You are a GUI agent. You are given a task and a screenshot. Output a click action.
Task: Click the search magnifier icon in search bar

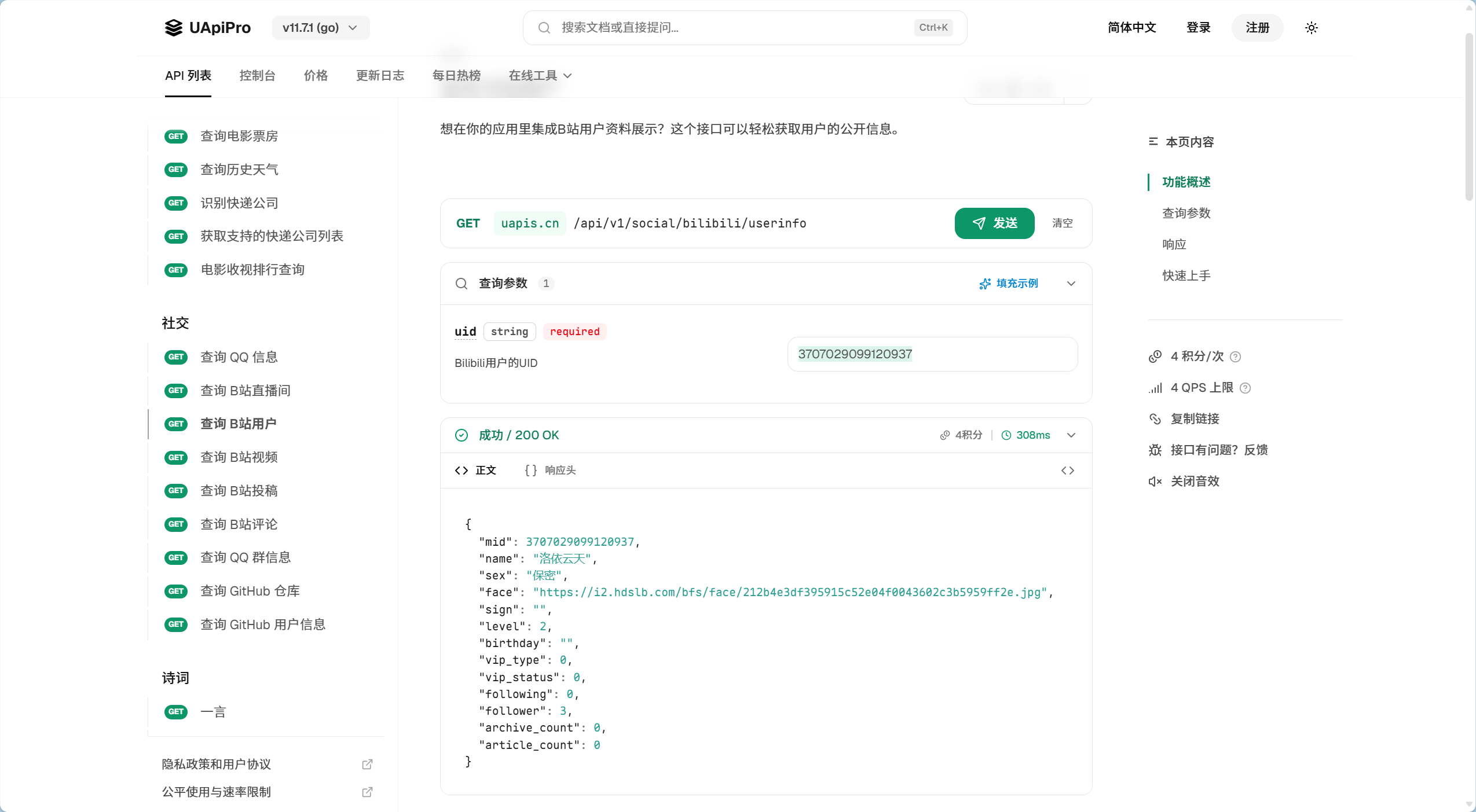click(x=544, y=28)
